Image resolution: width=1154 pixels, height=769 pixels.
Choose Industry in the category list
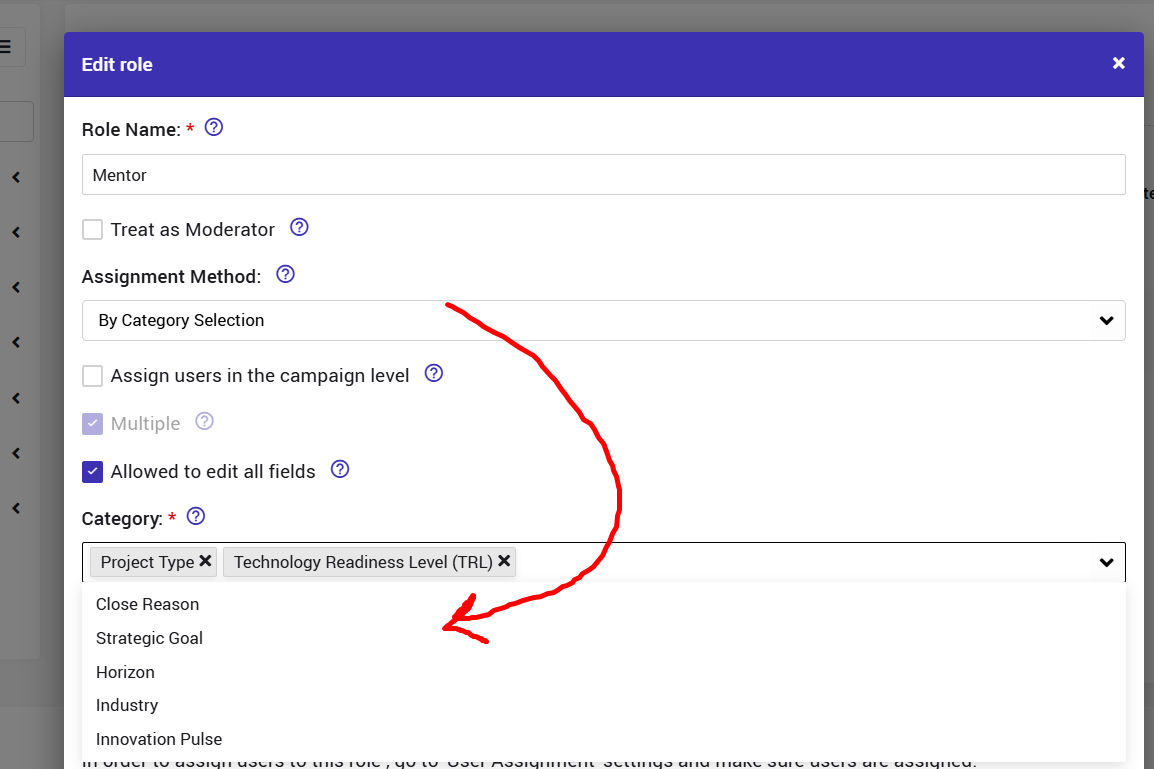point(603,705)
